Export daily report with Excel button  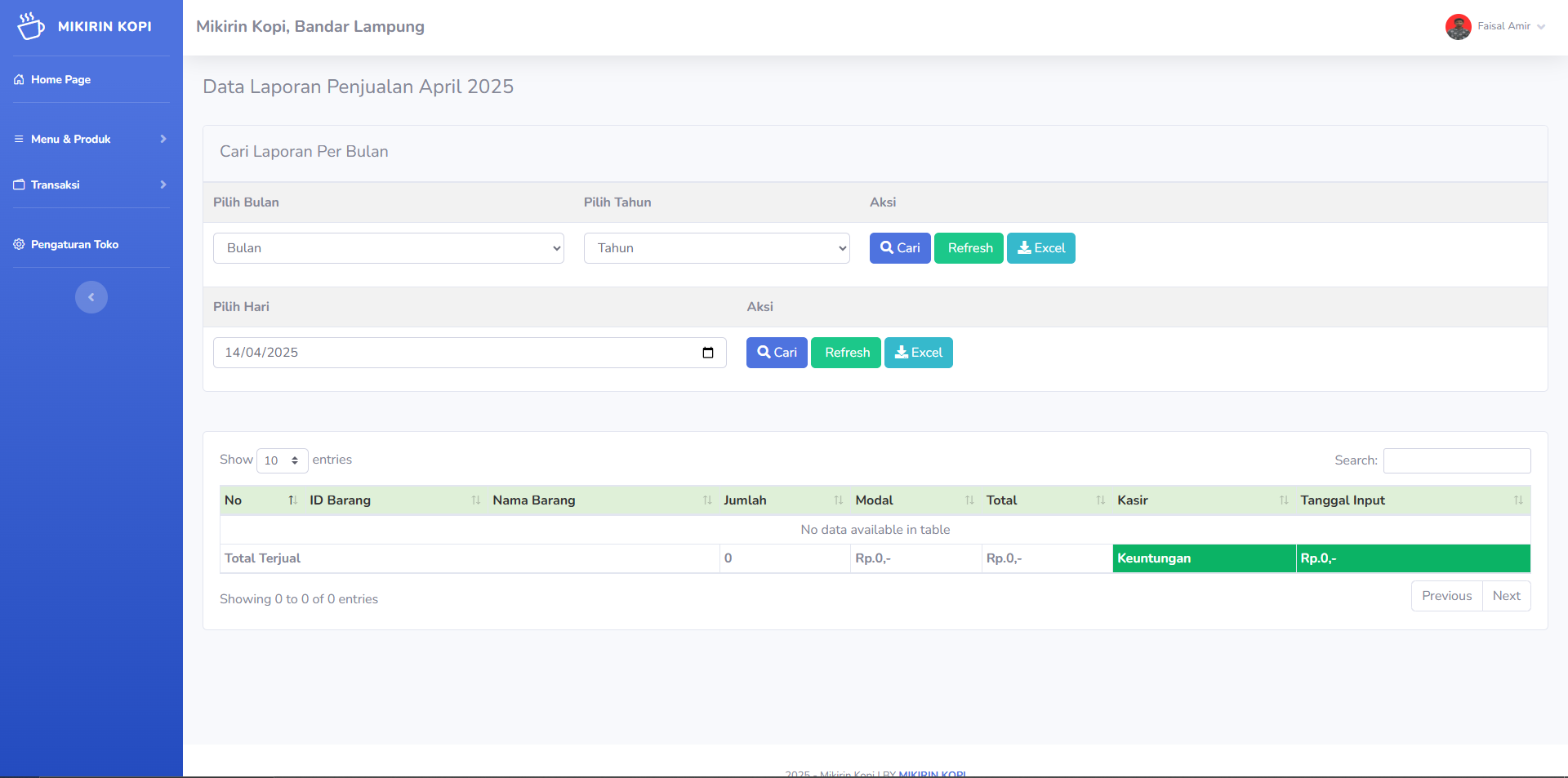click(919, 353)
